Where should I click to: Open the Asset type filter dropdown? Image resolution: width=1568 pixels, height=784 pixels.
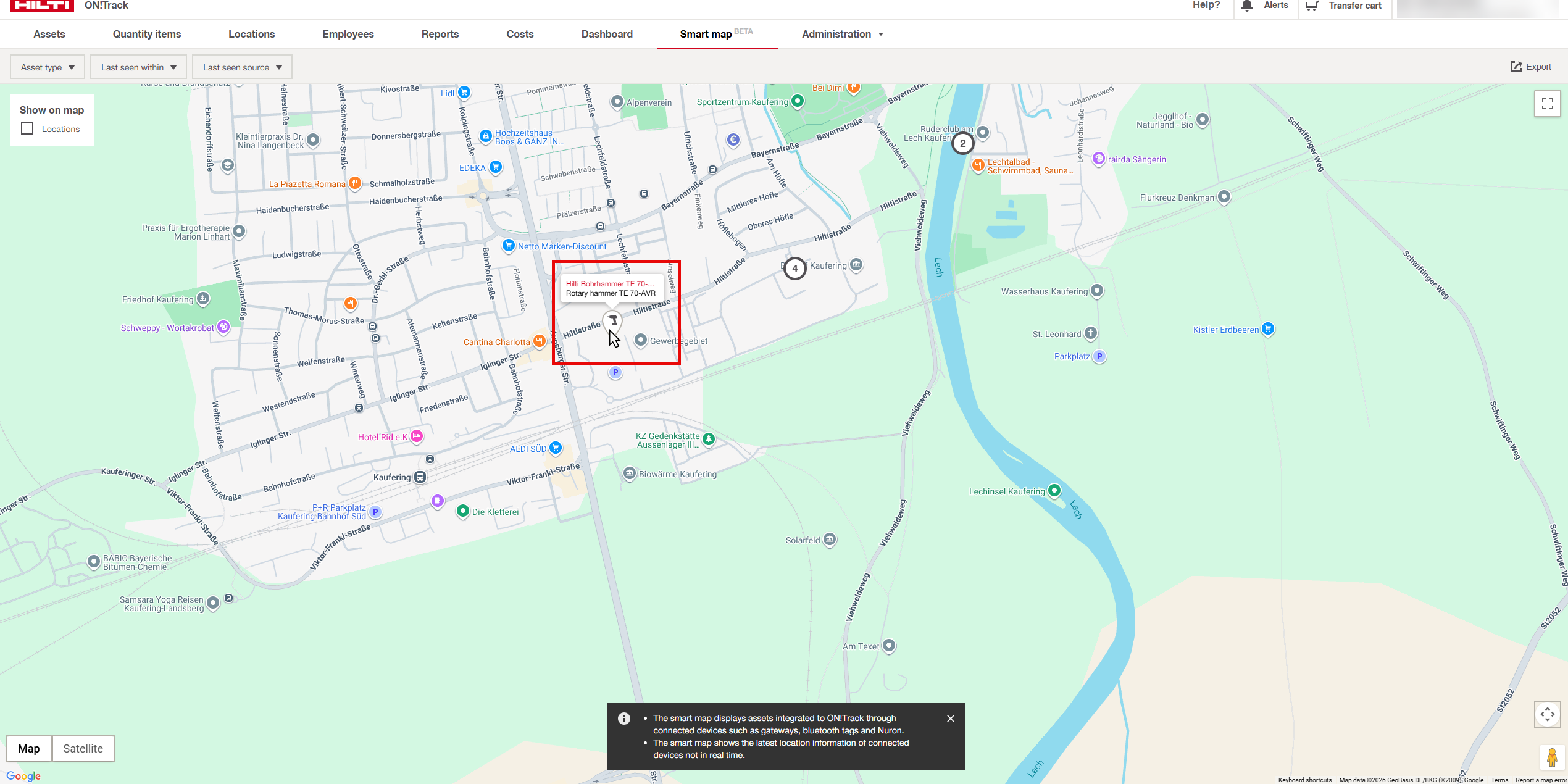coord(48,67)
